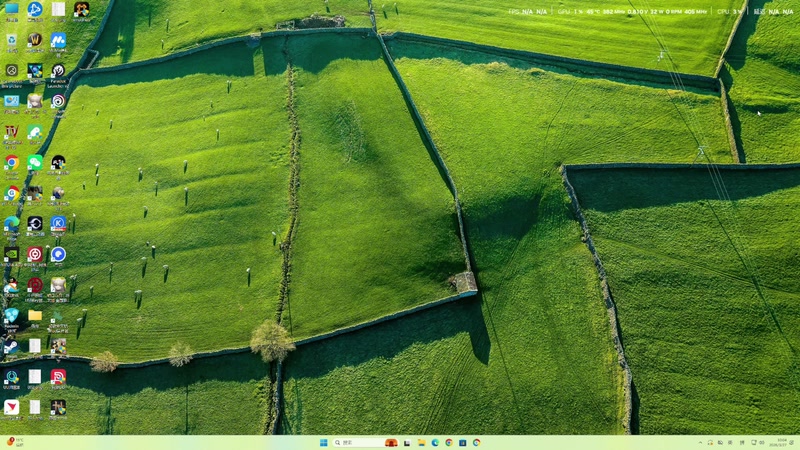Open Edge from the taskbar
Screen dimensions: 800x450
[x=435, y=443]
